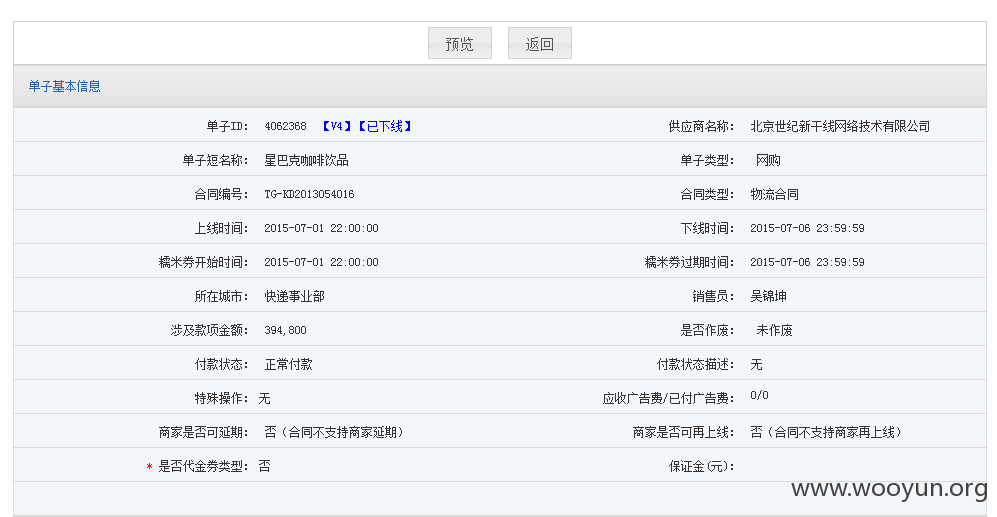
Task: Click the 糯米券过期时间: label
Action: pos(689,263)
